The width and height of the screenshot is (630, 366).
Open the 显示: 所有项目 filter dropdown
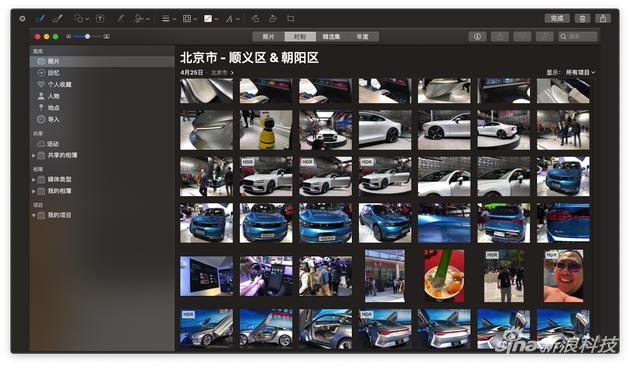click(x=571, y=72)
